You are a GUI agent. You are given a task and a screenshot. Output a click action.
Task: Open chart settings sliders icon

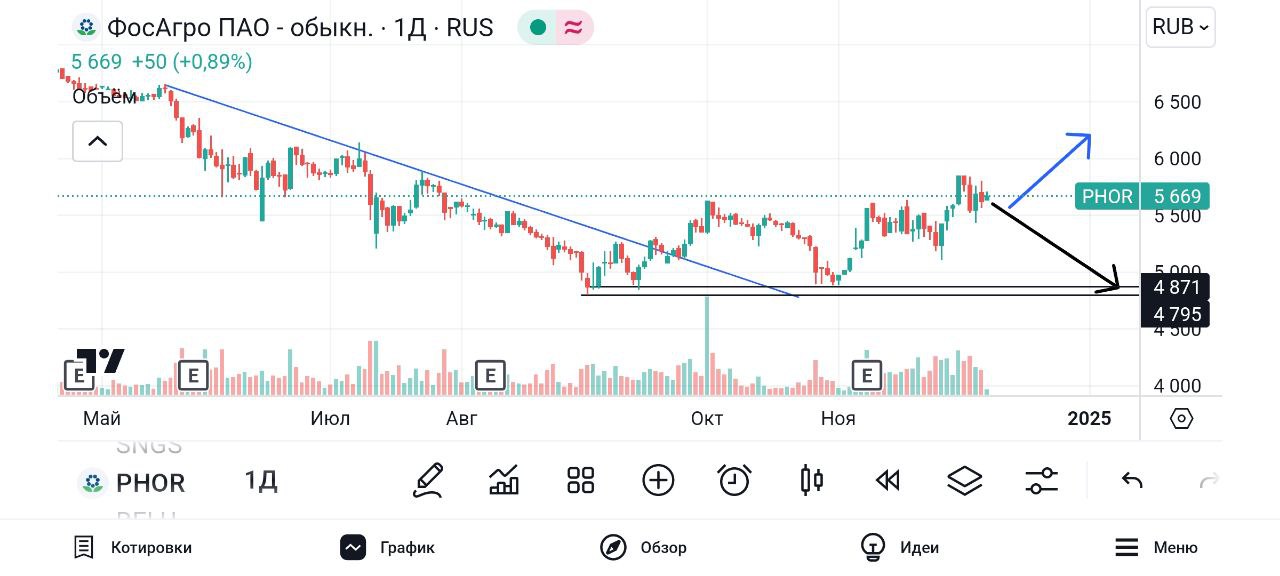1042,481
